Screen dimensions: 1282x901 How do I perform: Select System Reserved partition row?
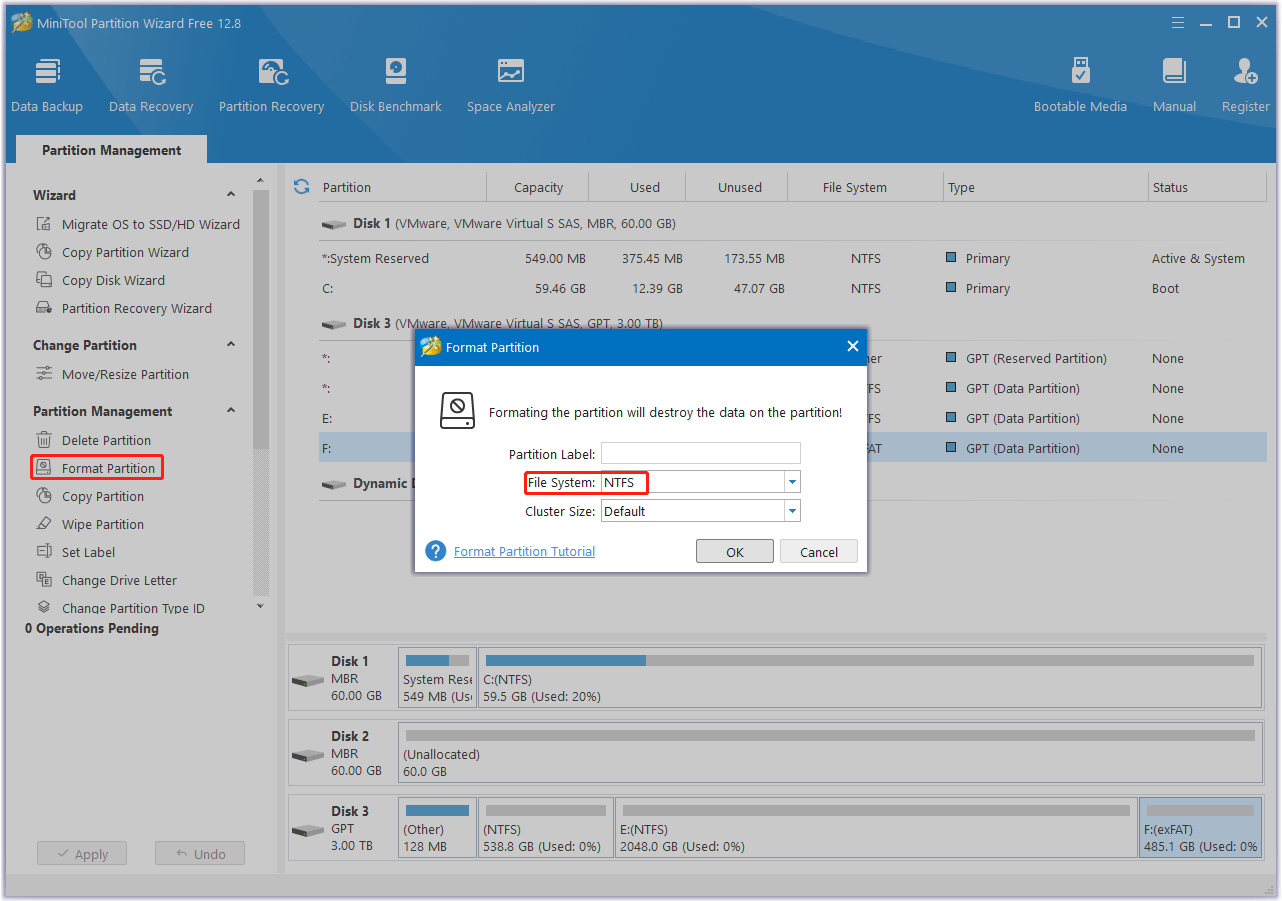(x=792, y=258)
